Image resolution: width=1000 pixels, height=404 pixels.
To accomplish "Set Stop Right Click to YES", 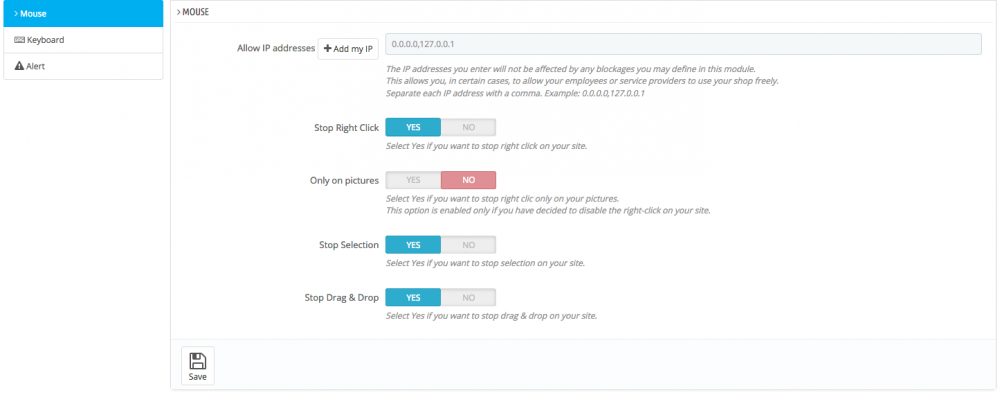I will [x=413, y=127].
